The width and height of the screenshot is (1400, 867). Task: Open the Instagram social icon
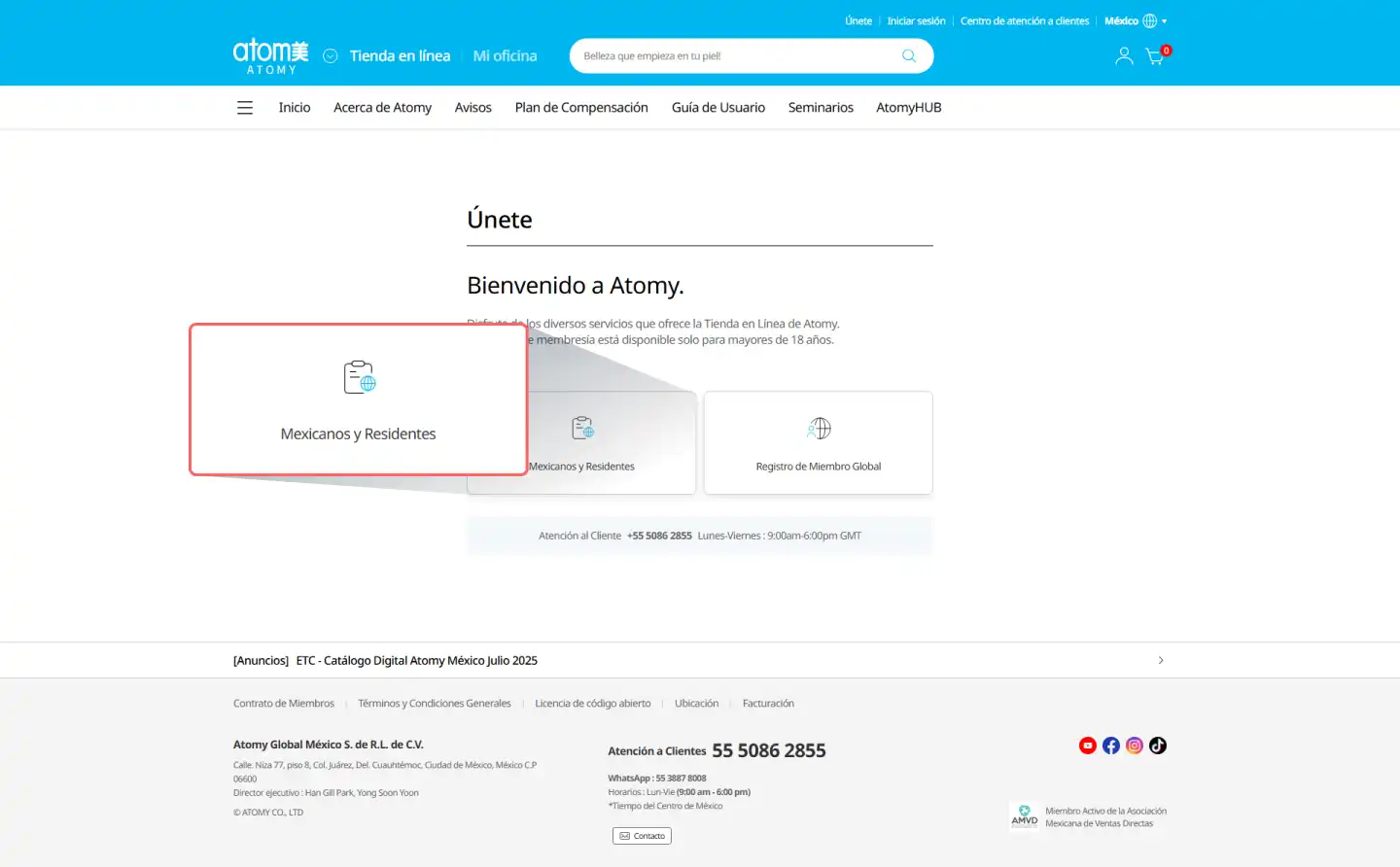point(1135,746)
